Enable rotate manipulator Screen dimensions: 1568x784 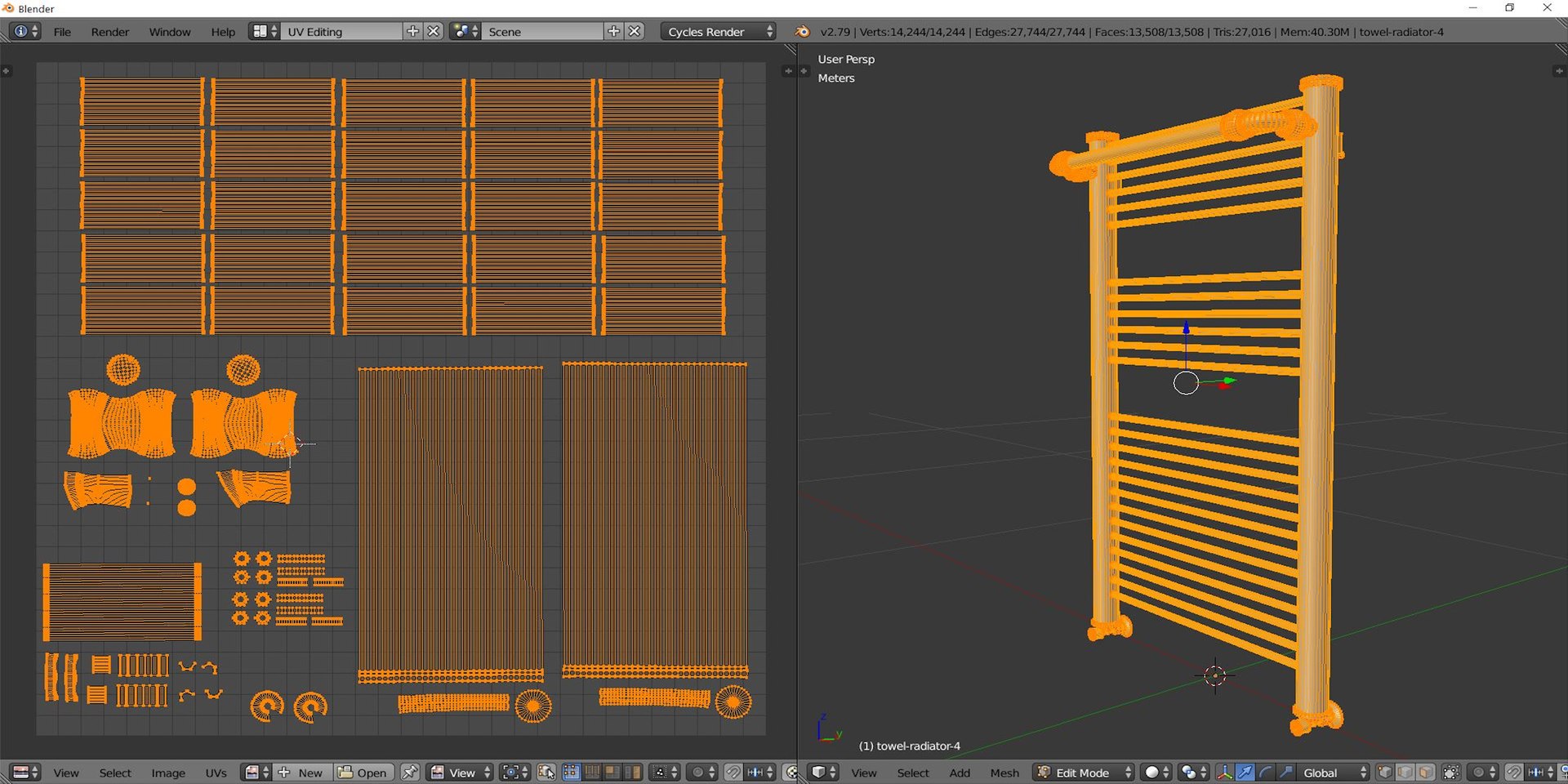click(x=1265, y=773)
